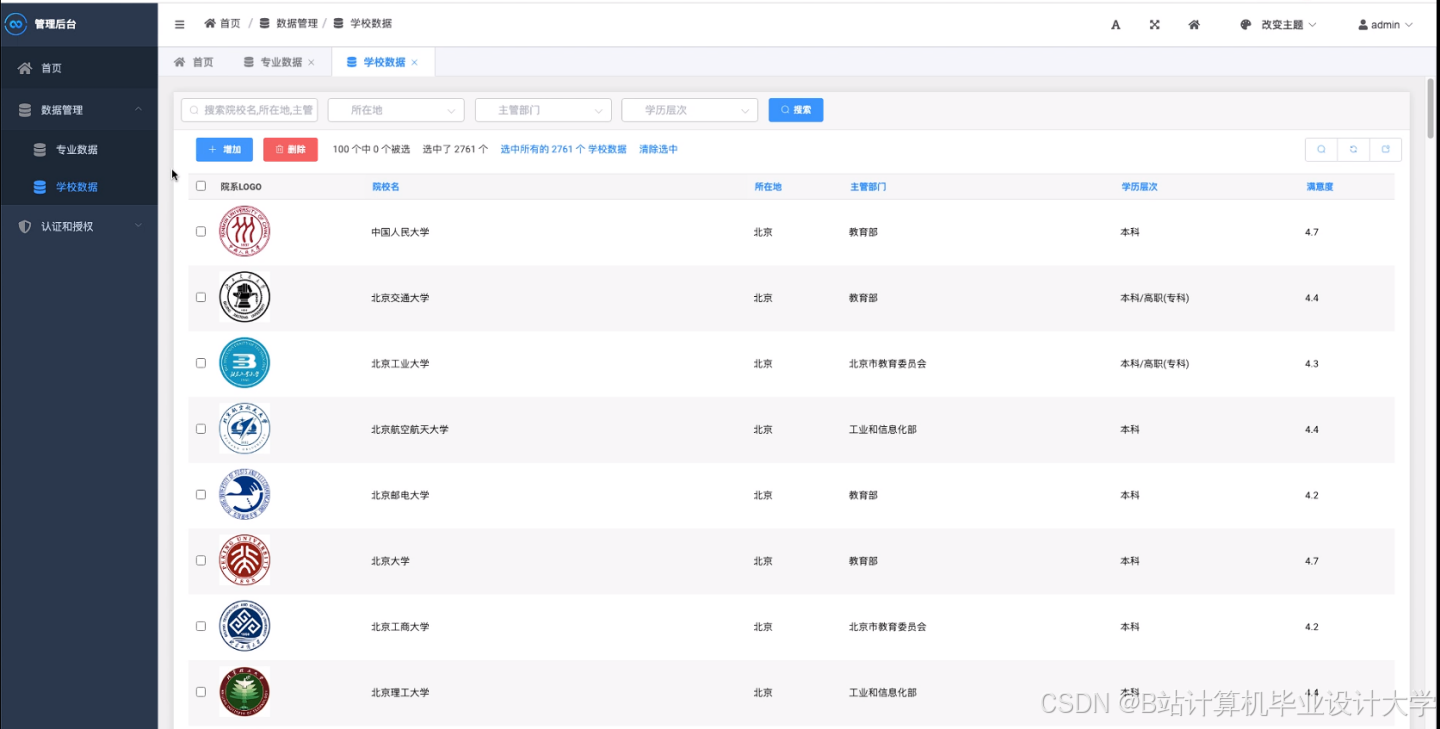Open the search icon in the table toolbar
The height and width of the screenshot is (729, 1440).
click(x=1320, y=149)
